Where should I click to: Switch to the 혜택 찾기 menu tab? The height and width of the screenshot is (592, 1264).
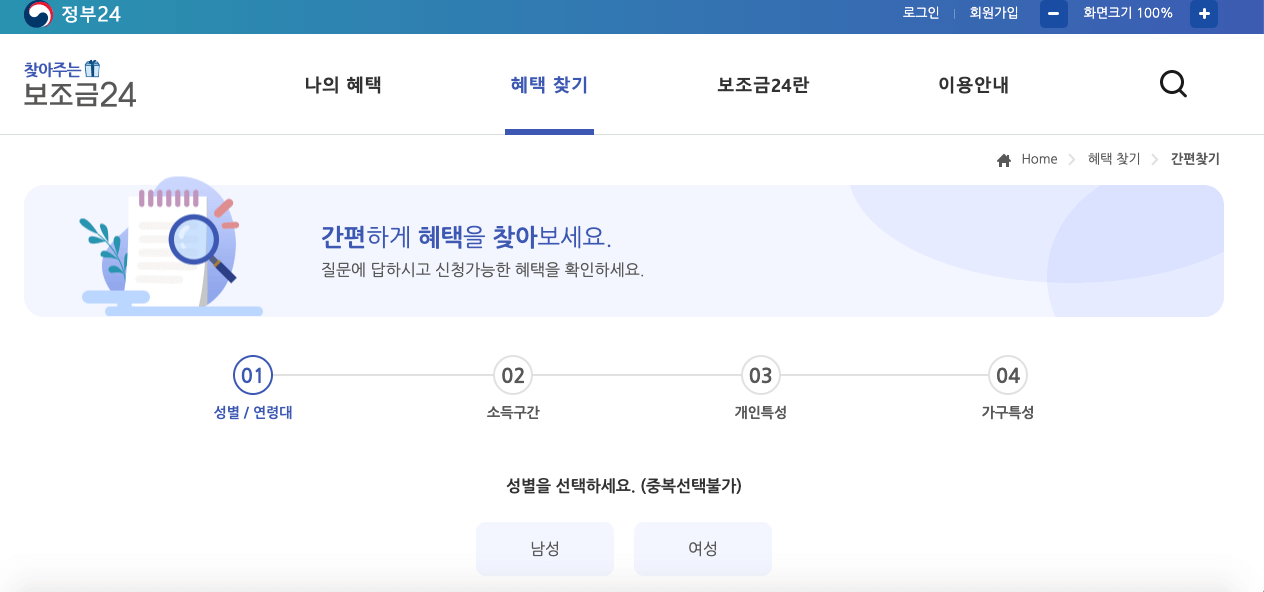coord(548,85)
